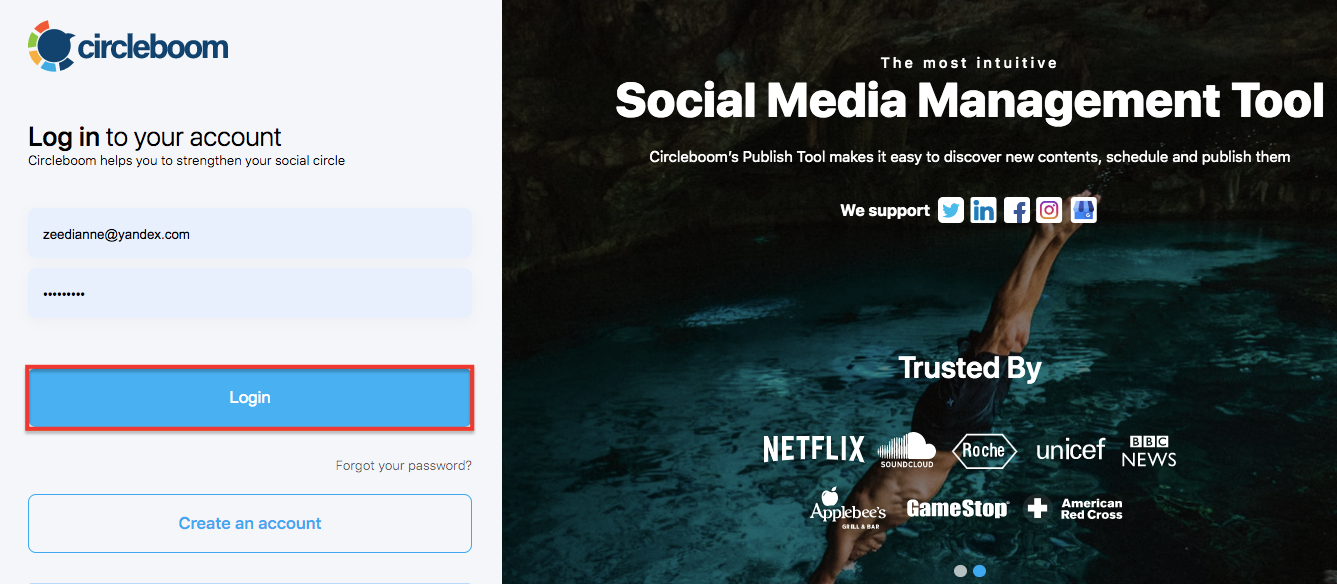
Task: Select the password input field
Action: [249, 293]
